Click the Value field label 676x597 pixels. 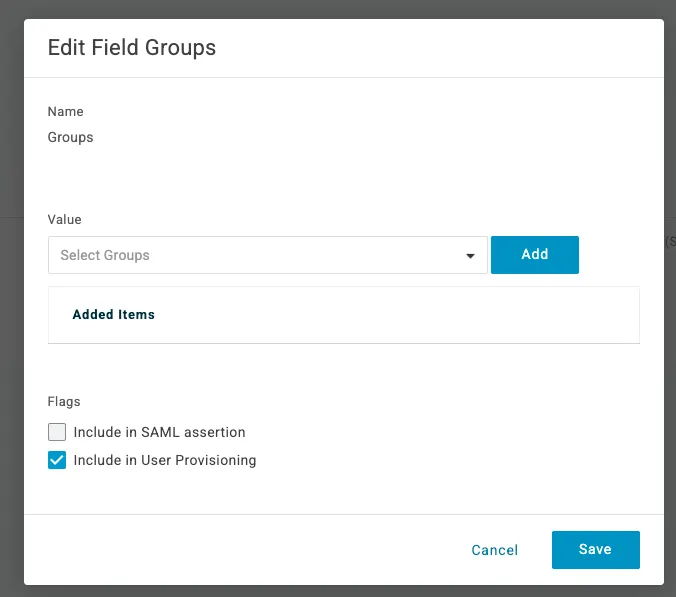click(x=65, y=219)
